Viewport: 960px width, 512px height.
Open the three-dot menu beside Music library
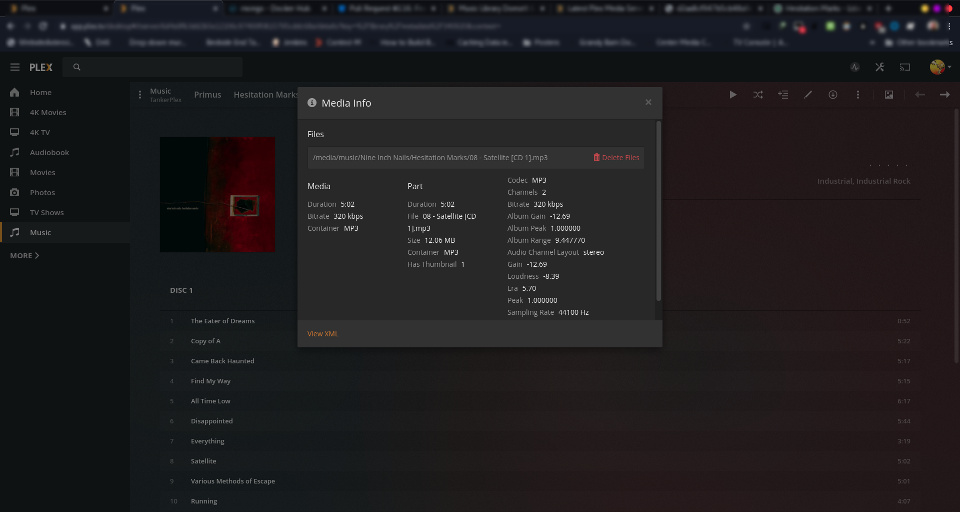click(x=140, y=95)
